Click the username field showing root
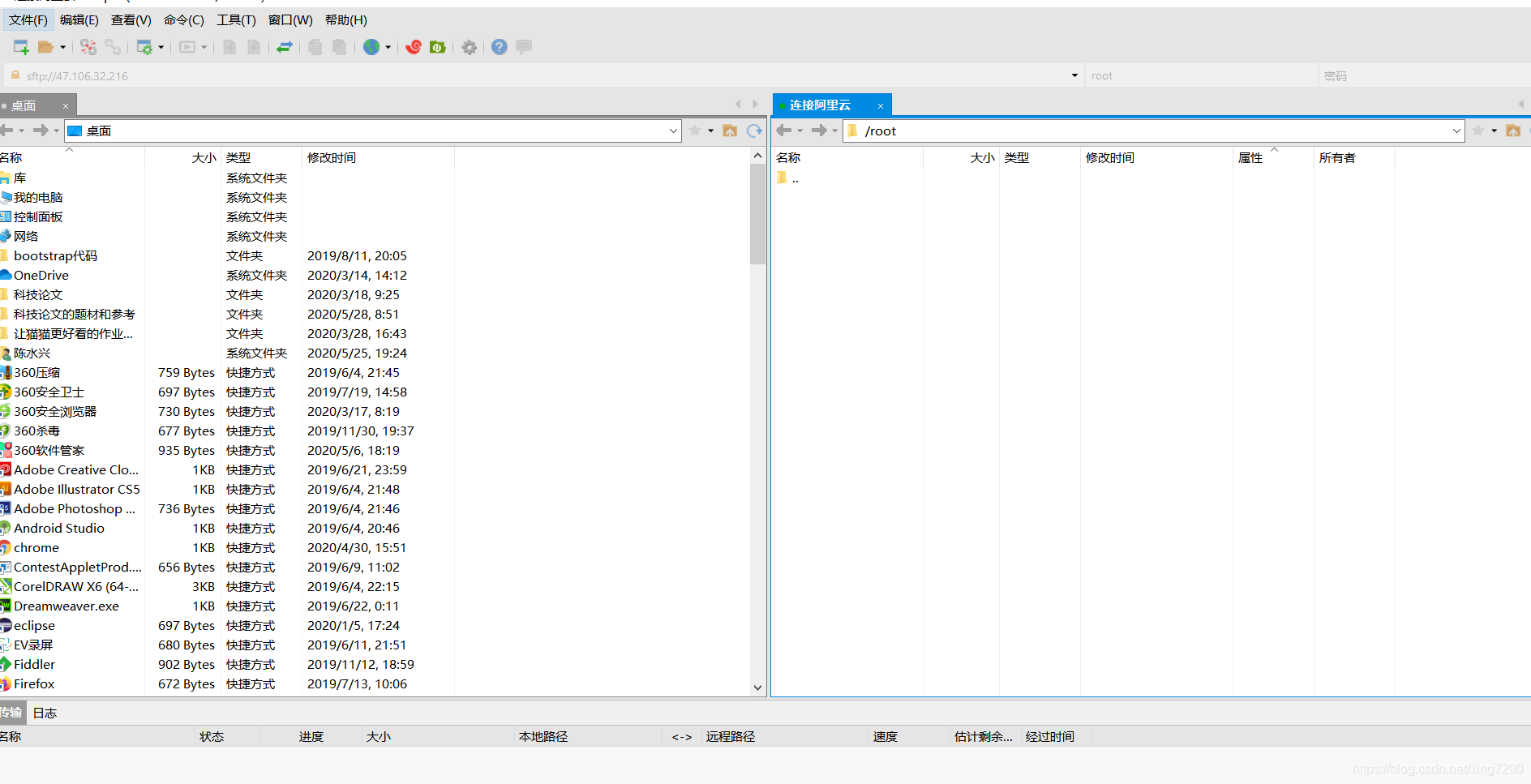Screen dimensions: 1531x784 tap(1201, 76)
